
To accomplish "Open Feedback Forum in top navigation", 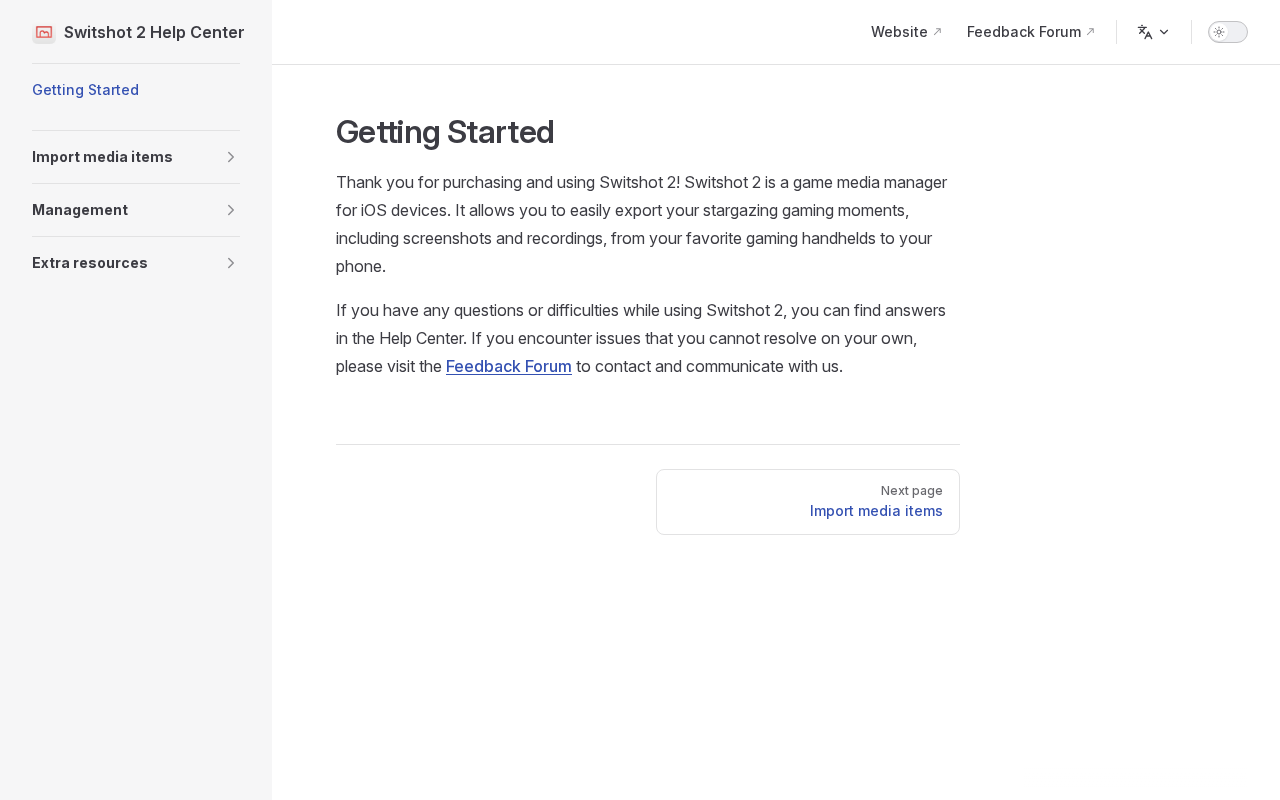I will pos(1024,32).
